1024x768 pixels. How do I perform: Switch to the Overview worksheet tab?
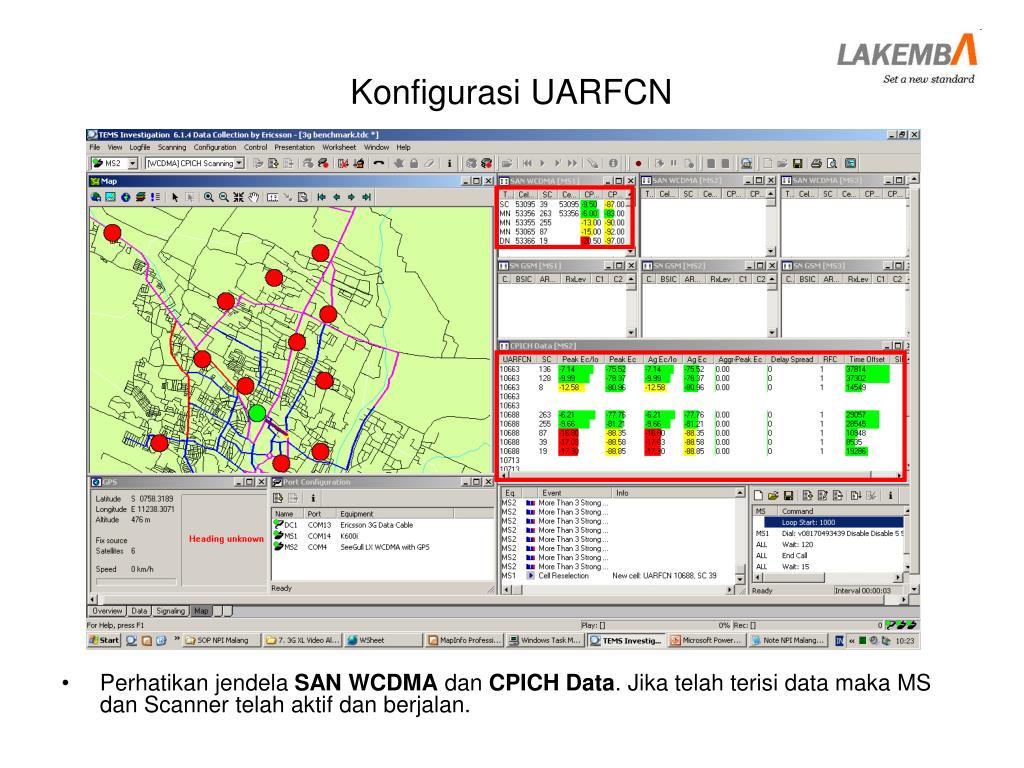pyautogui.click(x=107, y=611)
